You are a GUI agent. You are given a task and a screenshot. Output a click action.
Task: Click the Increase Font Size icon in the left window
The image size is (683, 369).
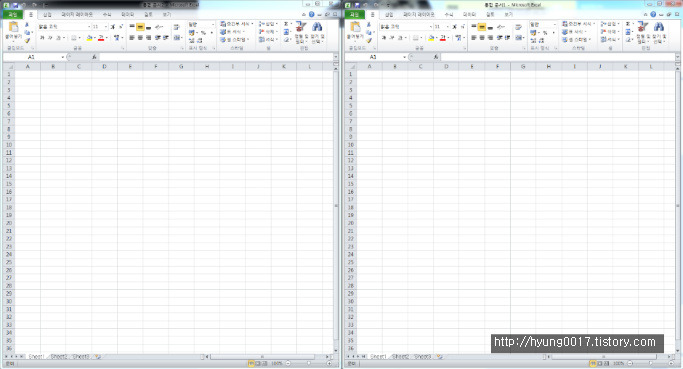tap(113, 27)
